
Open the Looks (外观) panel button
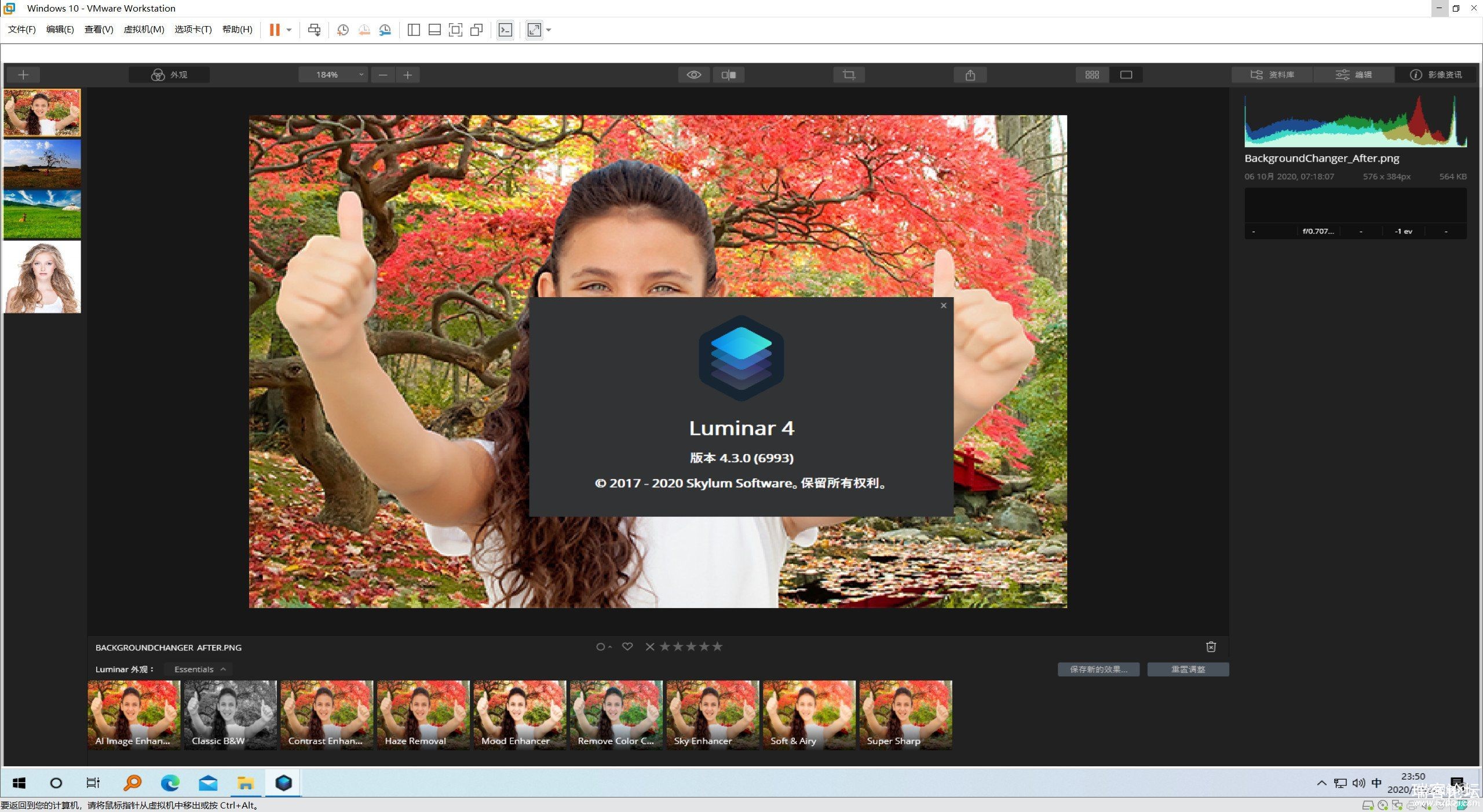[x=169, y=75]
